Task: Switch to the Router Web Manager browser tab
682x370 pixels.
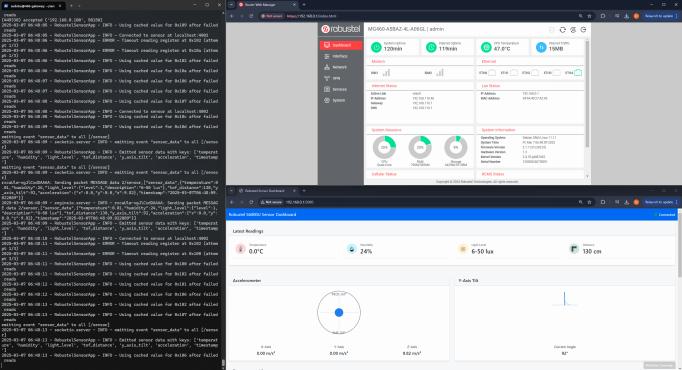Action: pos(263,4)
